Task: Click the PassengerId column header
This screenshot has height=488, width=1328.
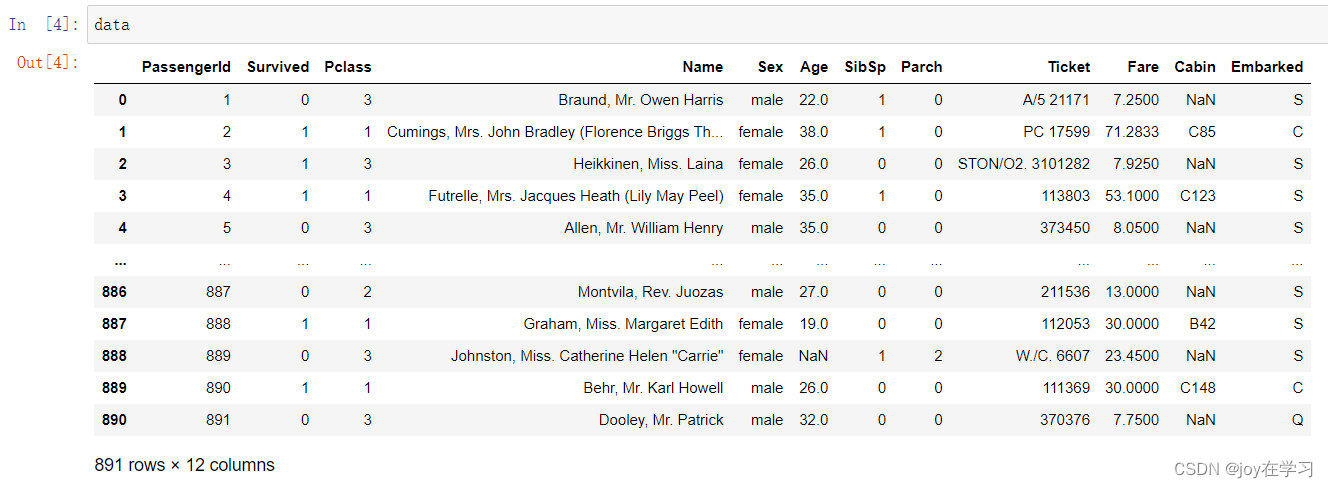Action: tap(186, 67)
